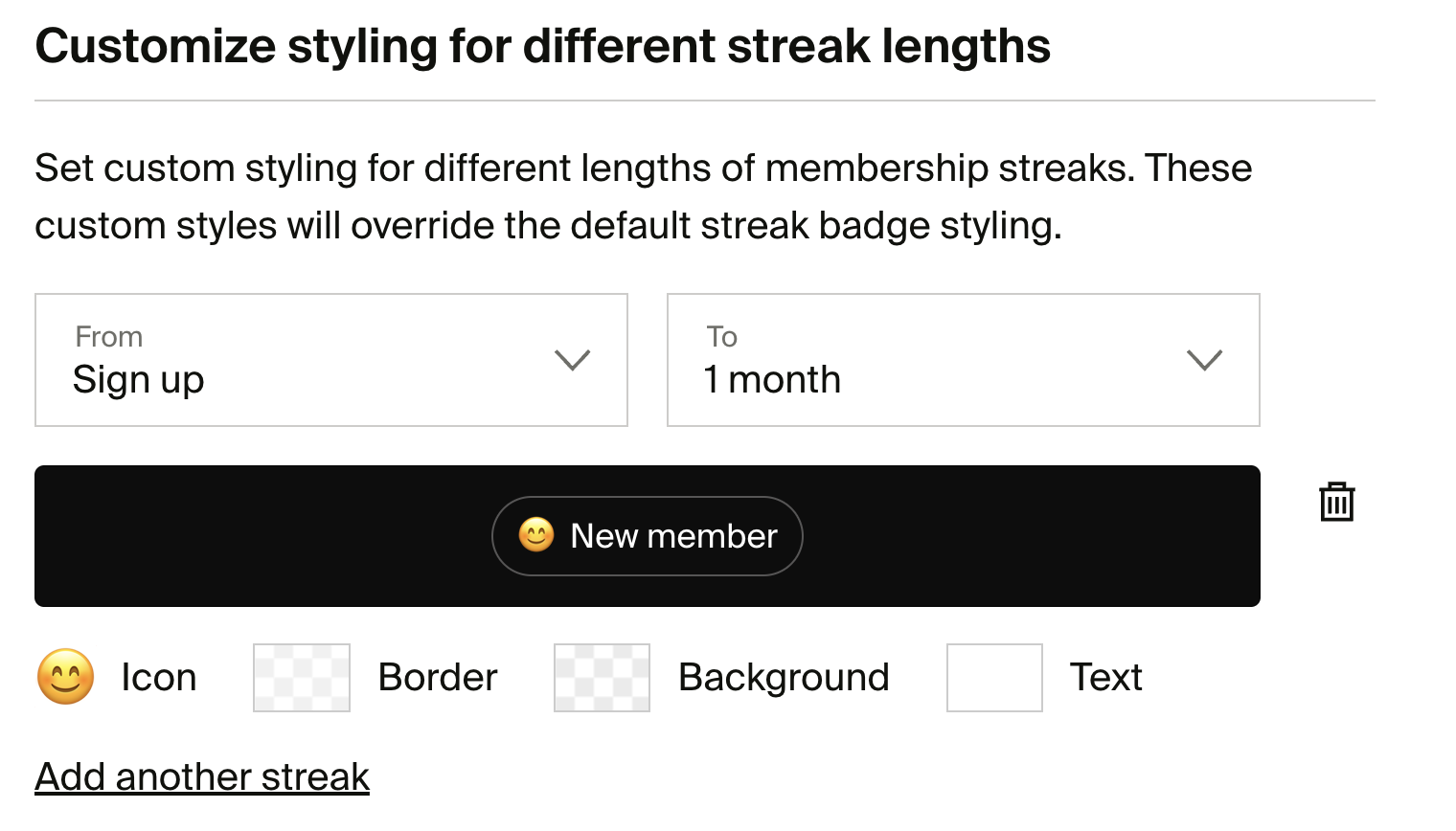
Task: Click the 1 month value text
Action: pyautogui.click(x=772, y=380)
